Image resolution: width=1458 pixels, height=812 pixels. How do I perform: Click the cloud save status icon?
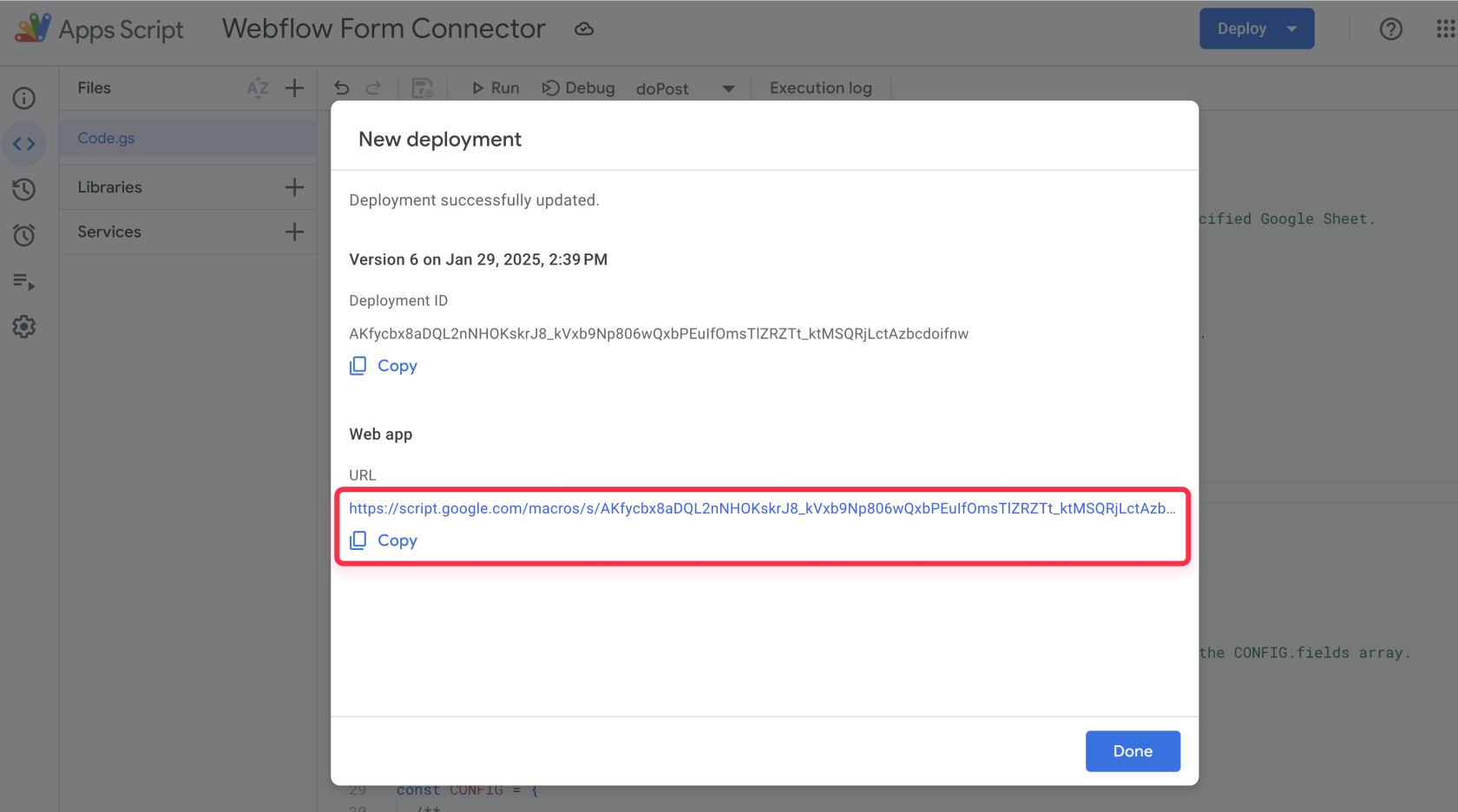click(584, 29)
